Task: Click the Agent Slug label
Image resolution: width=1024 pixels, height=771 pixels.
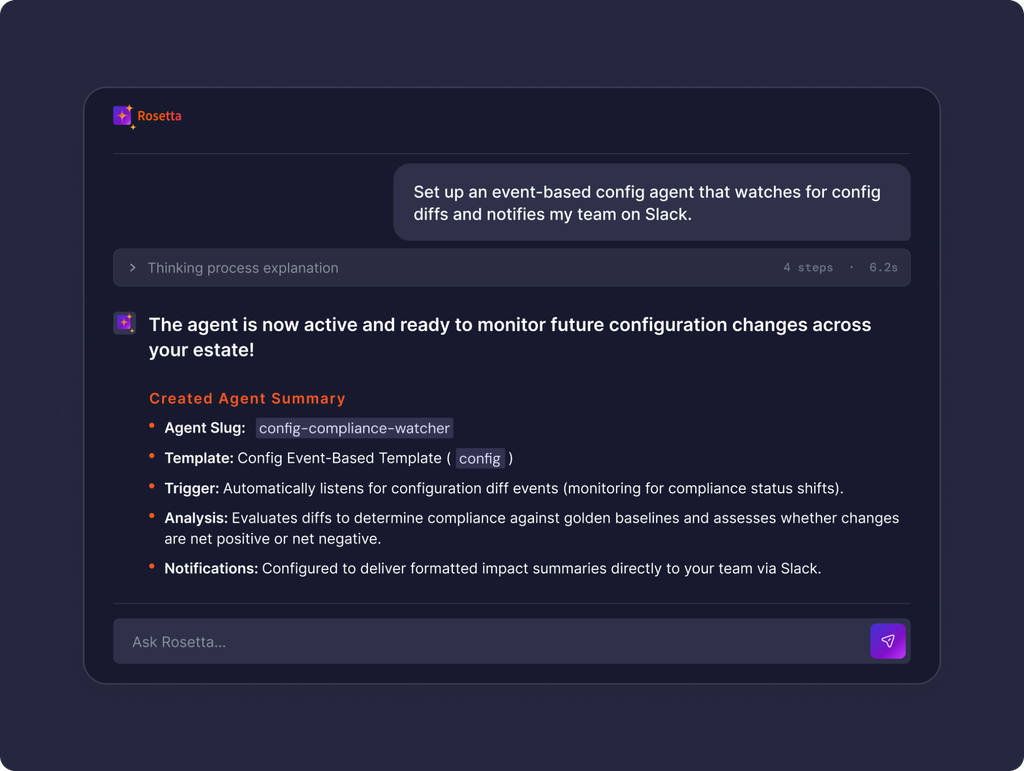Action: [x=204, y=428]
